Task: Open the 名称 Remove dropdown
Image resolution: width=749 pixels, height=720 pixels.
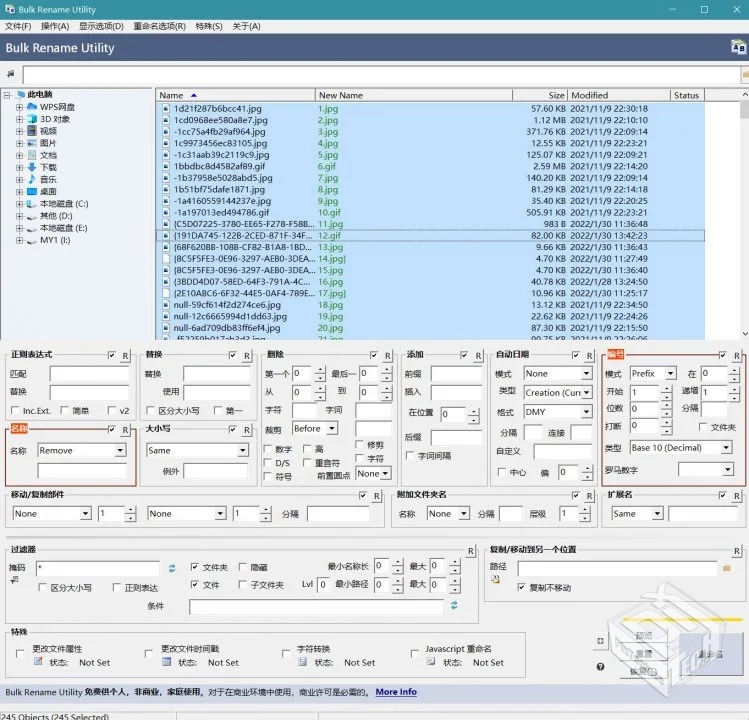Action: (82, 451)
